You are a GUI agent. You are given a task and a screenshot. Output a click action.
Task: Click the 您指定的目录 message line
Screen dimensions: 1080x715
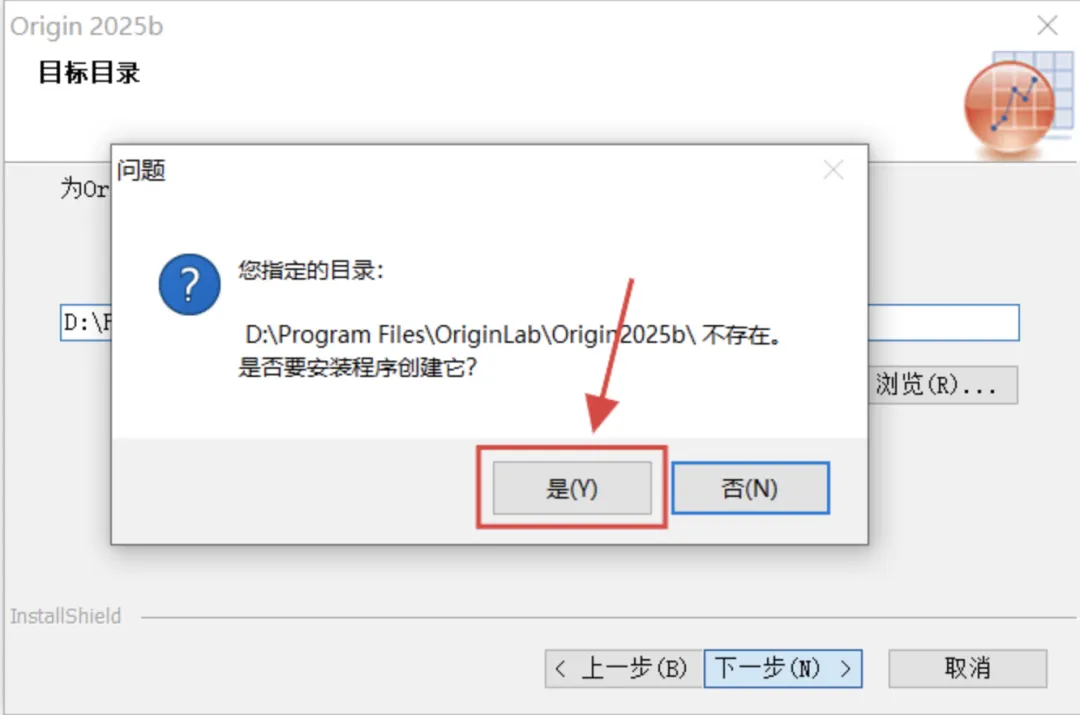(311, 270)
